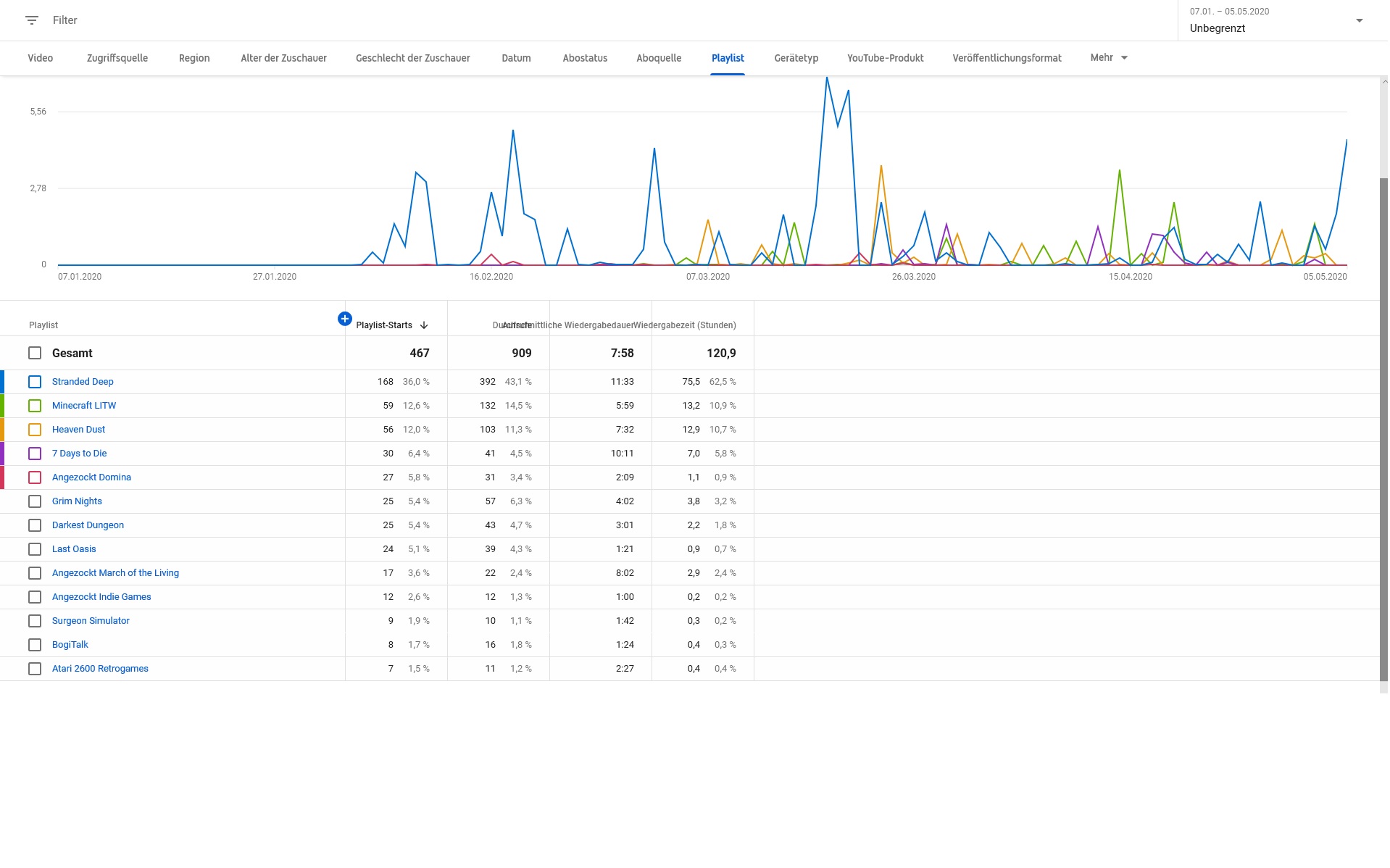Select the Gerätetyp tab
1390x868 pixels.
796,58
